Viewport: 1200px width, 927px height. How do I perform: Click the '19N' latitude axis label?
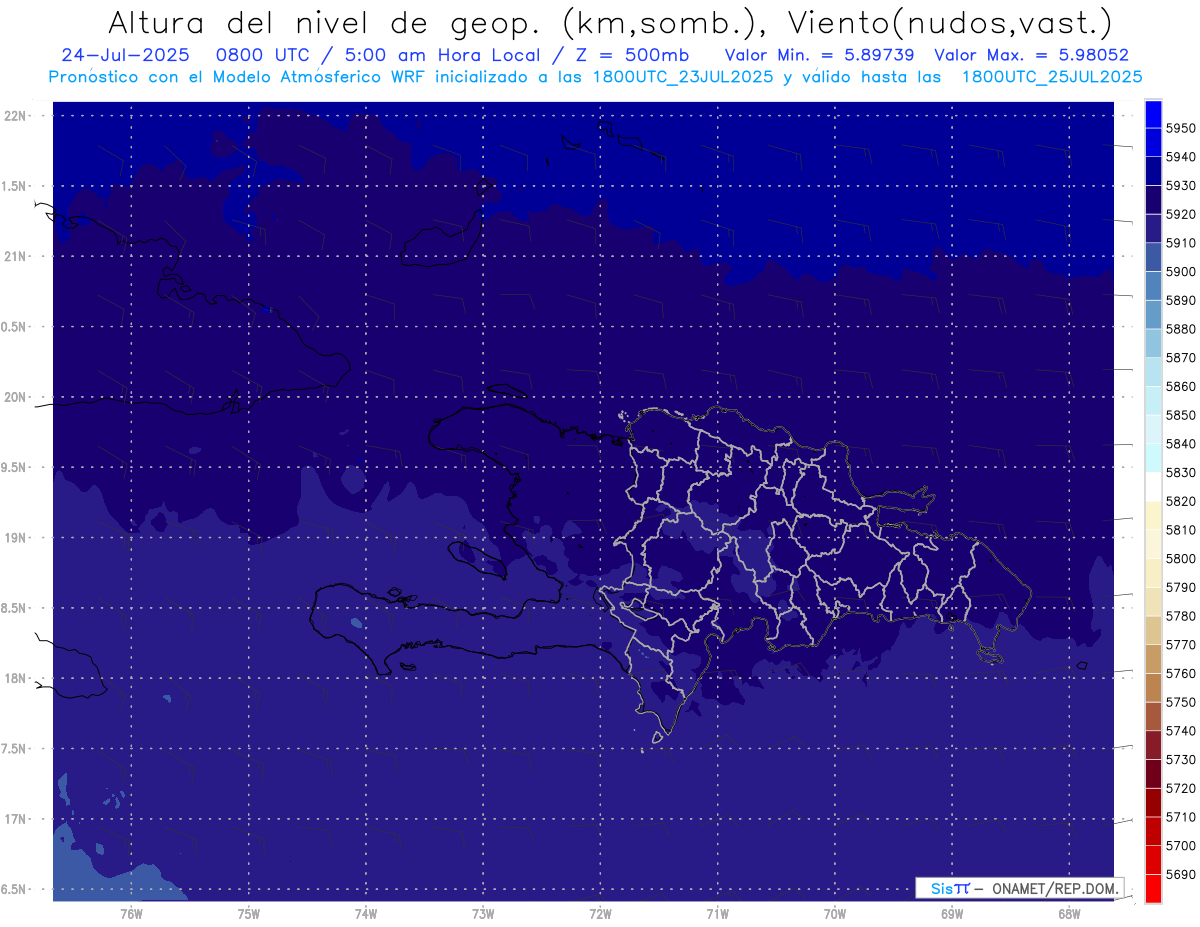pyautogui.click(x=15, y=538)
